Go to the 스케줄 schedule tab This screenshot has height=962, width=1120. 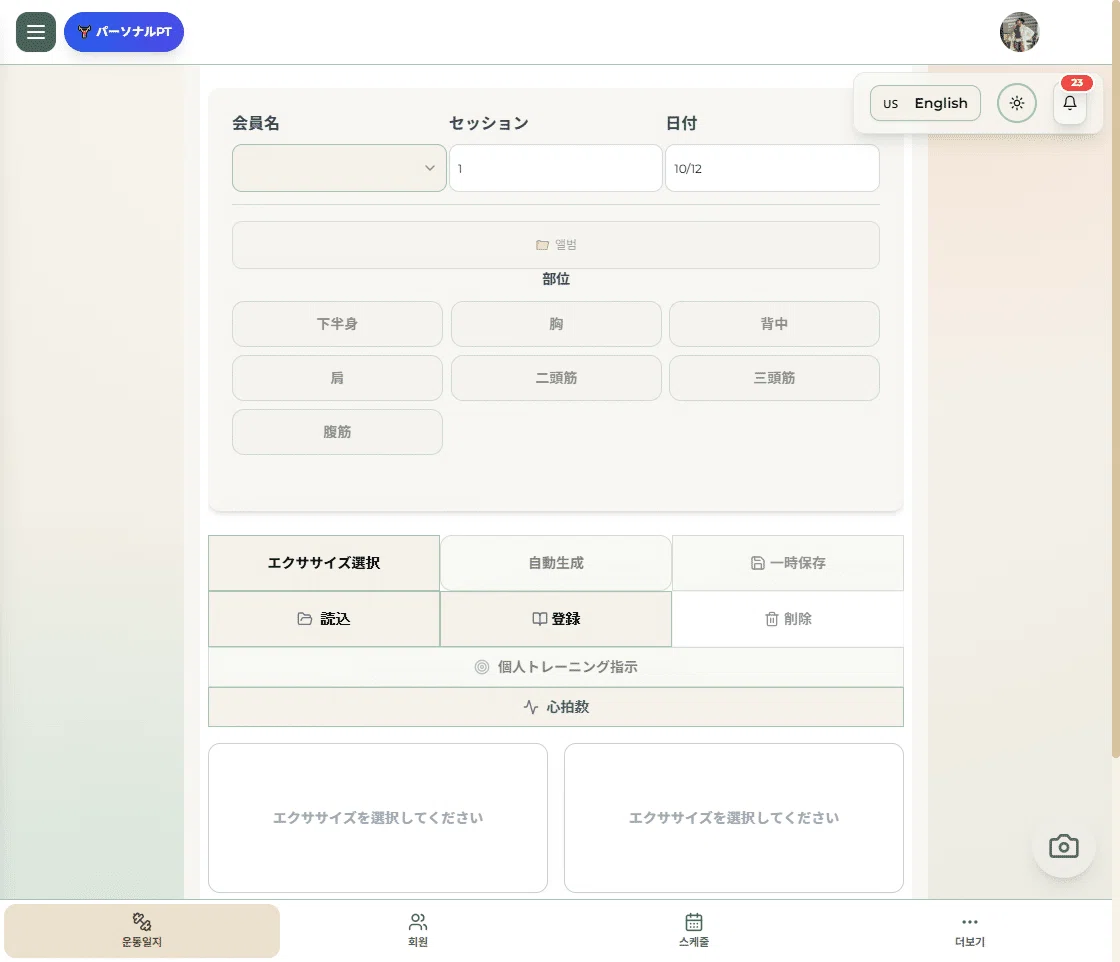point(694,931)
